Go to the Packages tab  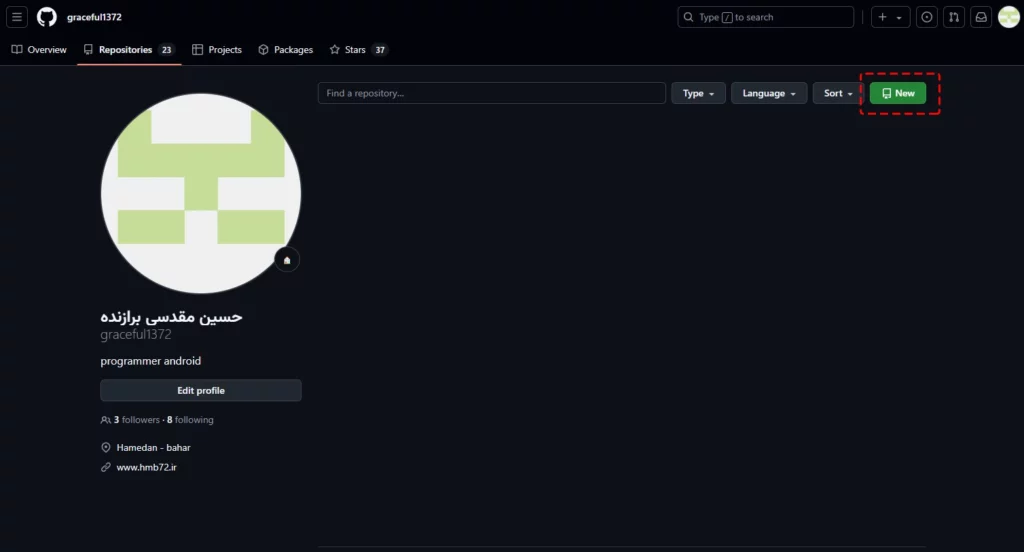point(285,50)
